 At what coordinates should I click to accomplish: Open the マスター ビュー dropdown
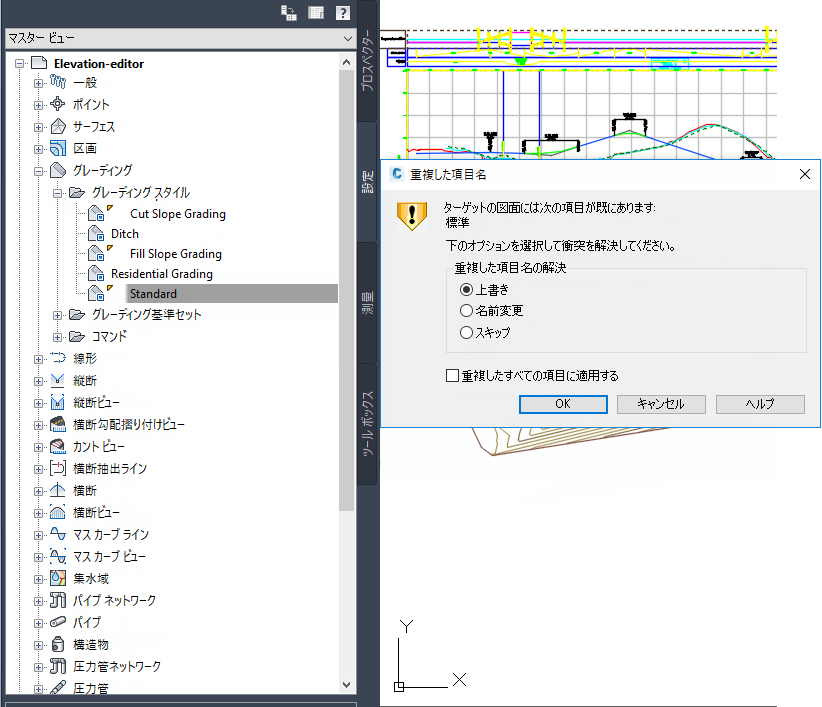tap(348, 37)
